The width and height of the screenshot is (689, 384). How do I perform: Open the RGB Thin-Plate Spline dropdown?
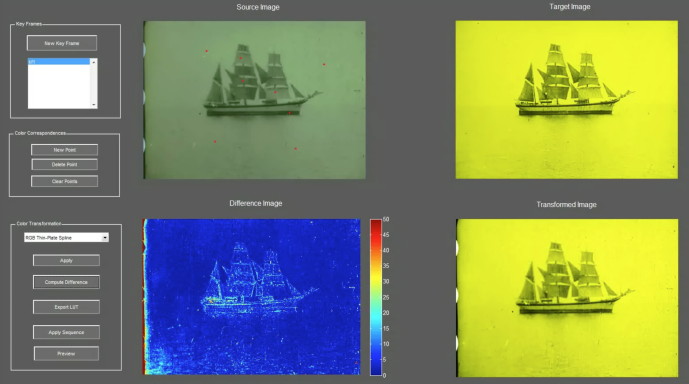(66, 237)
